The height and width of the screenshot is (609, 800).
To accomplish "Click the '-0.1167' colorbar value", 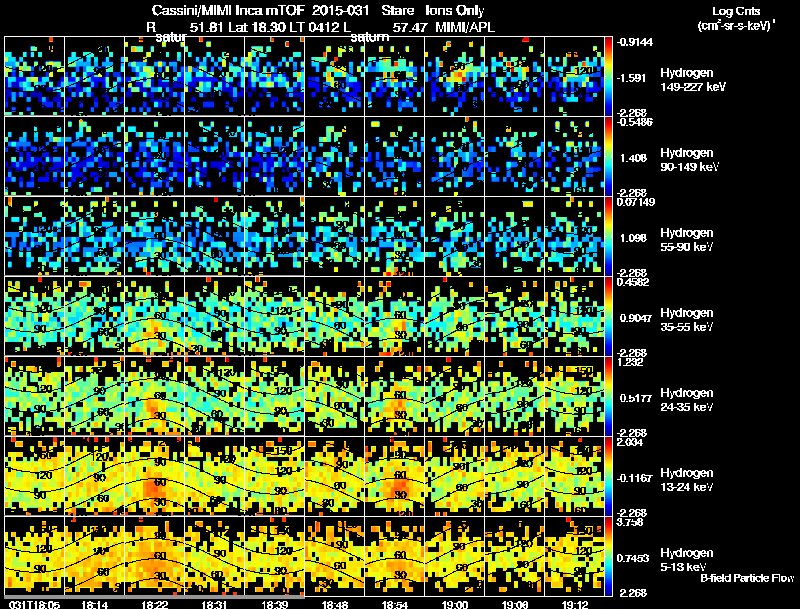I will (635, 478).
